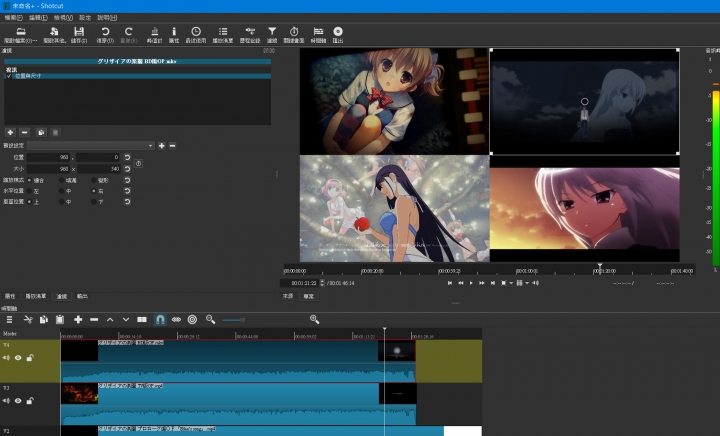Open the Edit menu

click(x=38, y=18)
